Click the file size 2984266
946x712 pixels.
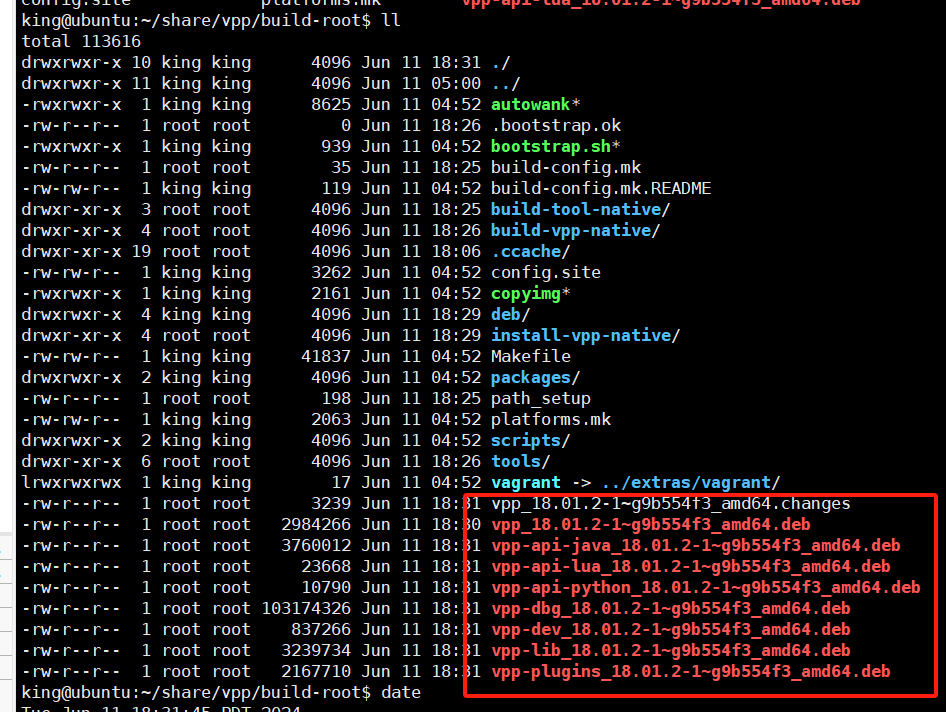point(316,525)
